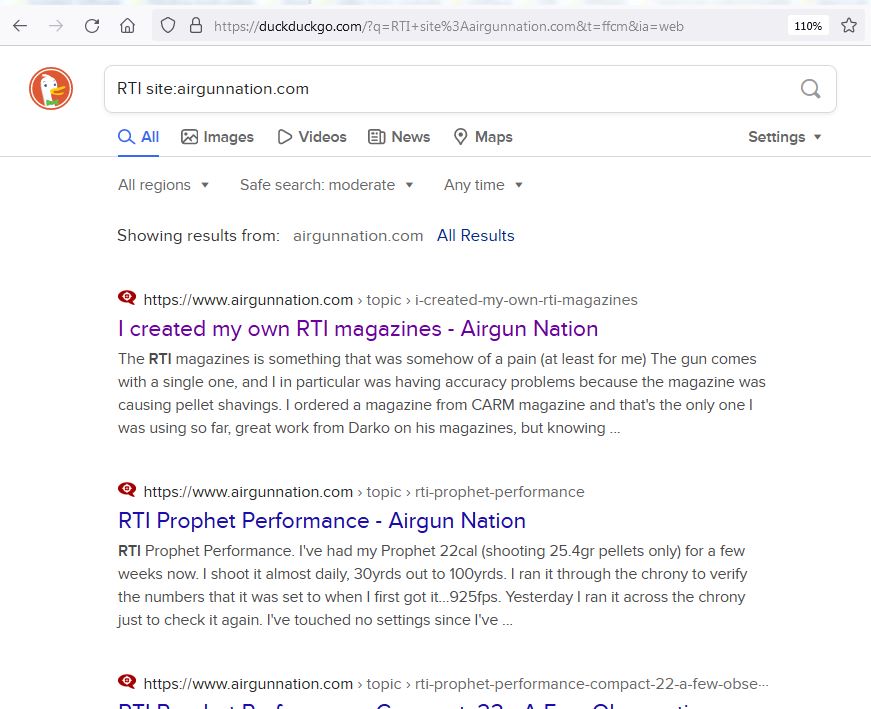
Task: View site security padlock info
Action: tap(196, 26)
